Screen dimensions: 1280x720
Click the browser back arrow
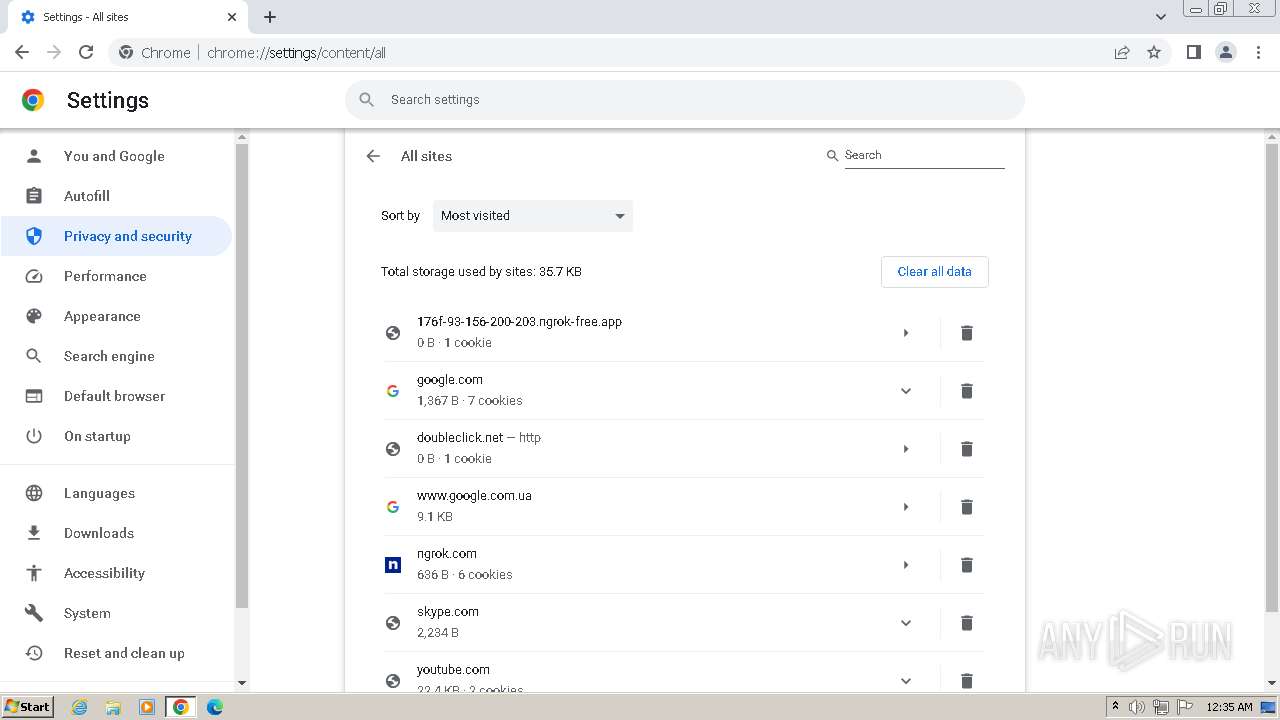pos(22,52)
